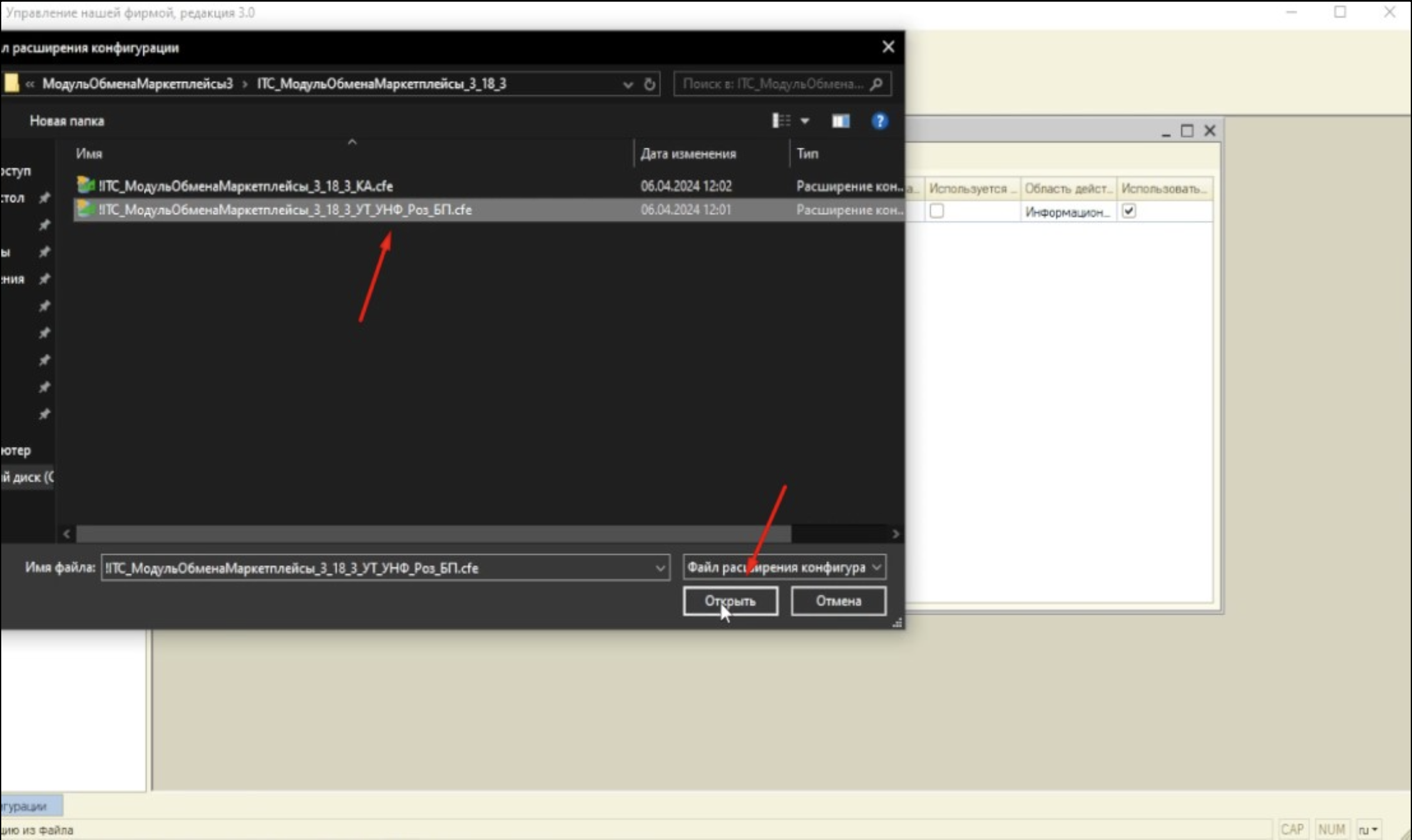Click breadcrumb ITC_МодульОбменаМаркетплейсы_3_18_3
1412x840 pixels.
(381, 84)
